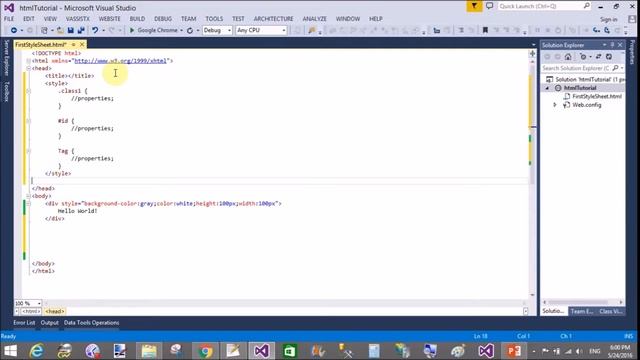Click the Open File folder icon
This screenshot has height=360, width=640.
(x=60, y=30)
